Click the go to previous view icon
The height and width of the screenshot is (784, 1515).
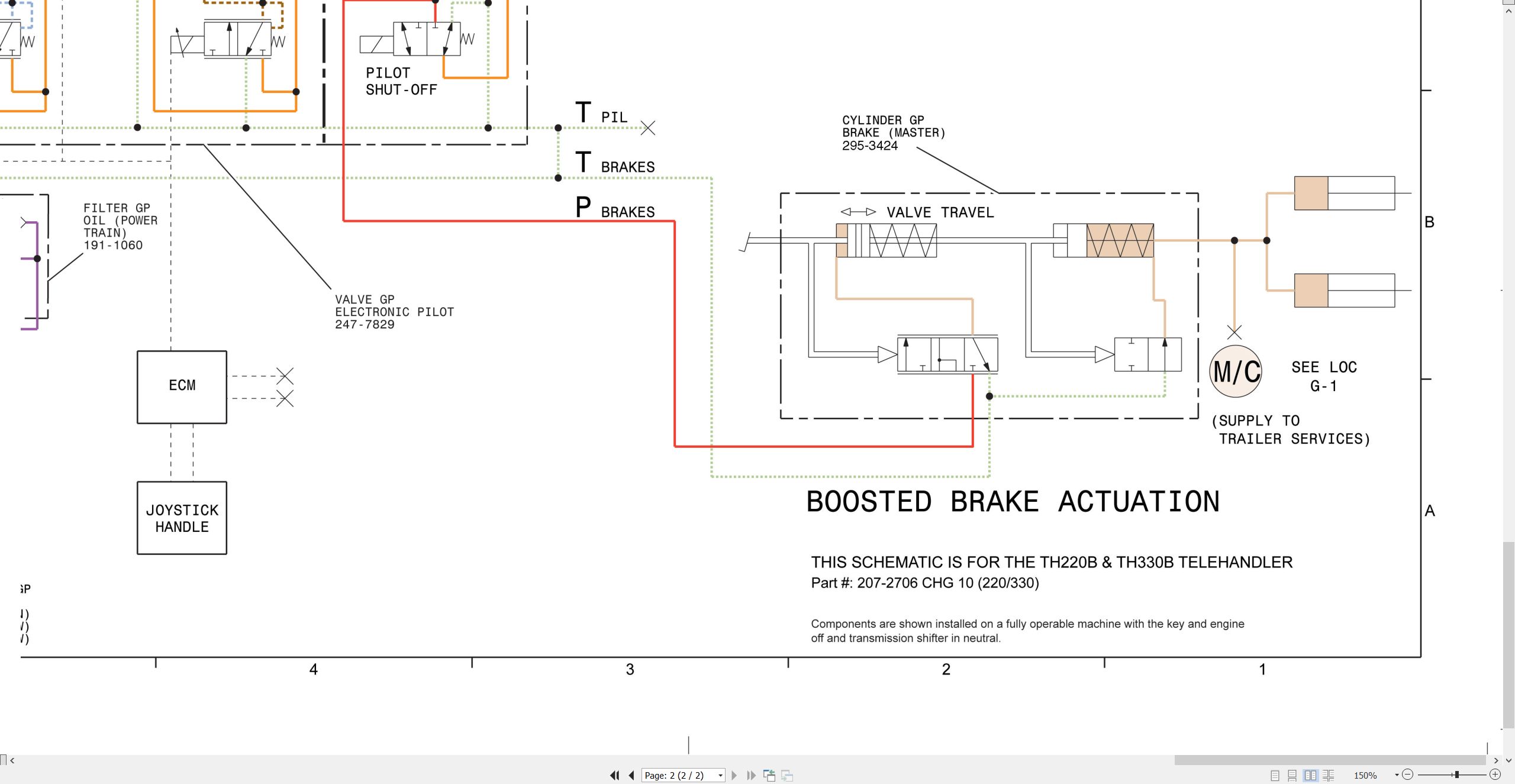[769, 775]
